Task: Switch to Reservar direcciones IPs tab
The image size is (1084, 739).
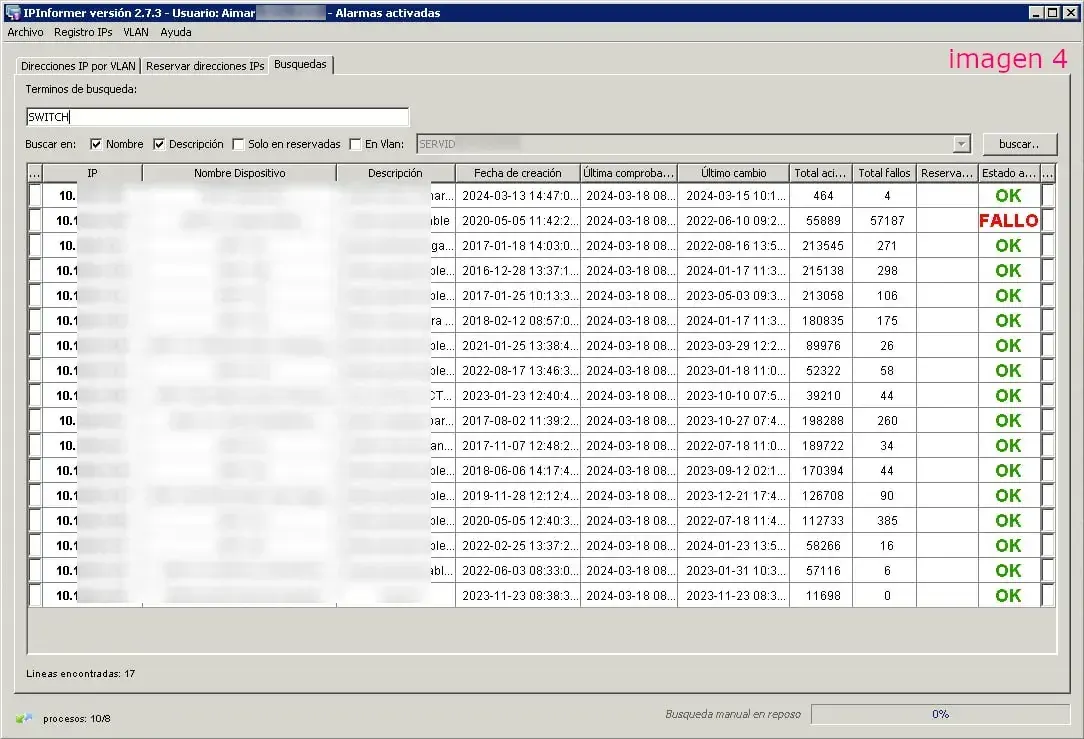Action: pos(205,66)
